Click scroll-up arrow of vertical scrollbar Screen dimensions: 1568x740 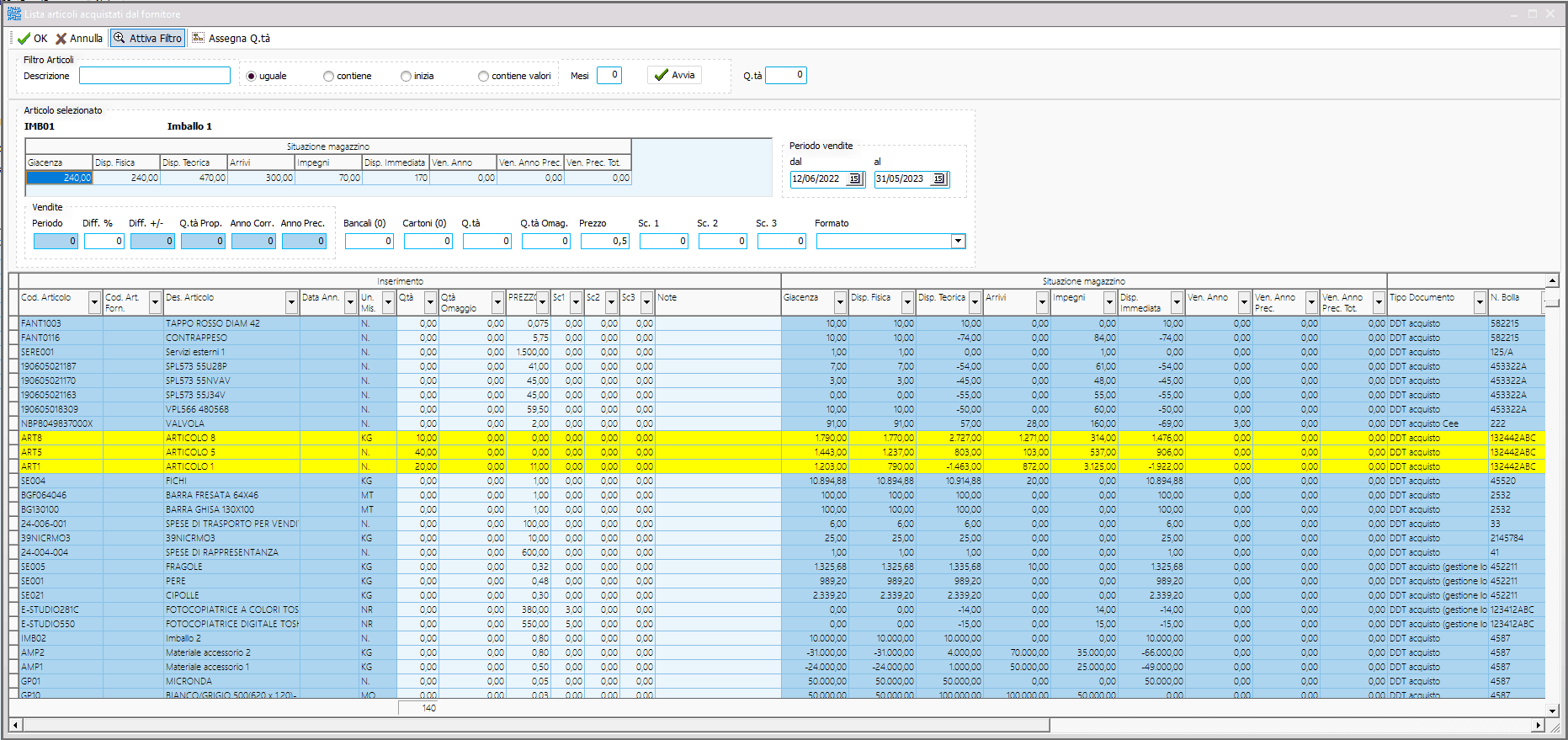1552,280
